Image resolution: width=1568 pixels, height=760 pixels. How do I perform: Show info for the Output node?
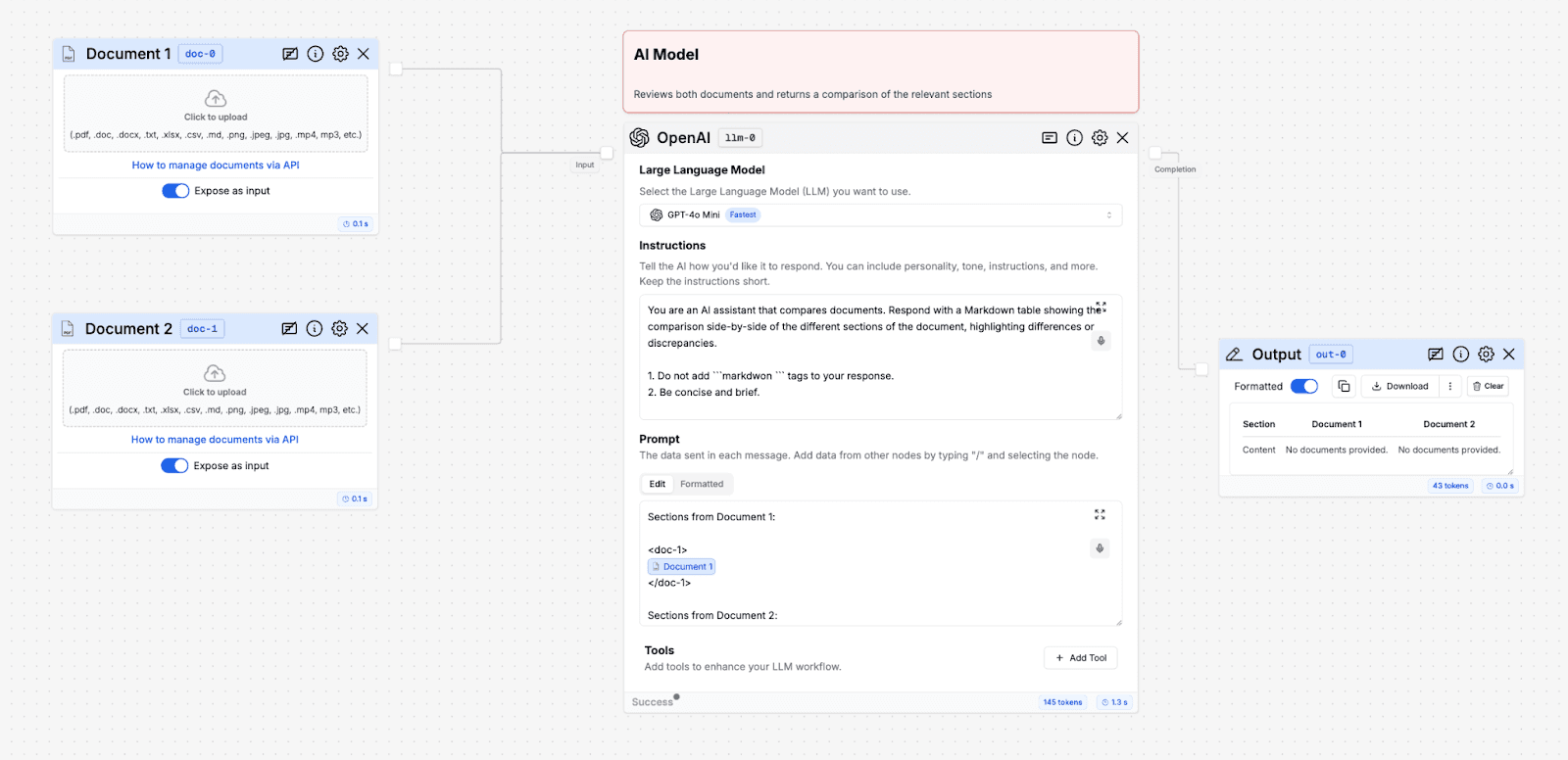tap(1461, 355)
